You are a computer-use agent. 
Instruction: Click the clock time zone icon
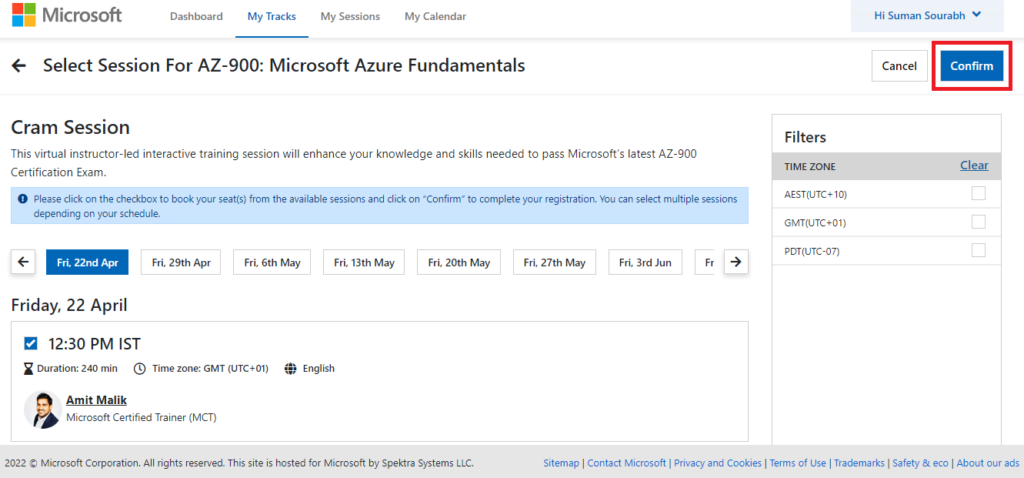140,368
